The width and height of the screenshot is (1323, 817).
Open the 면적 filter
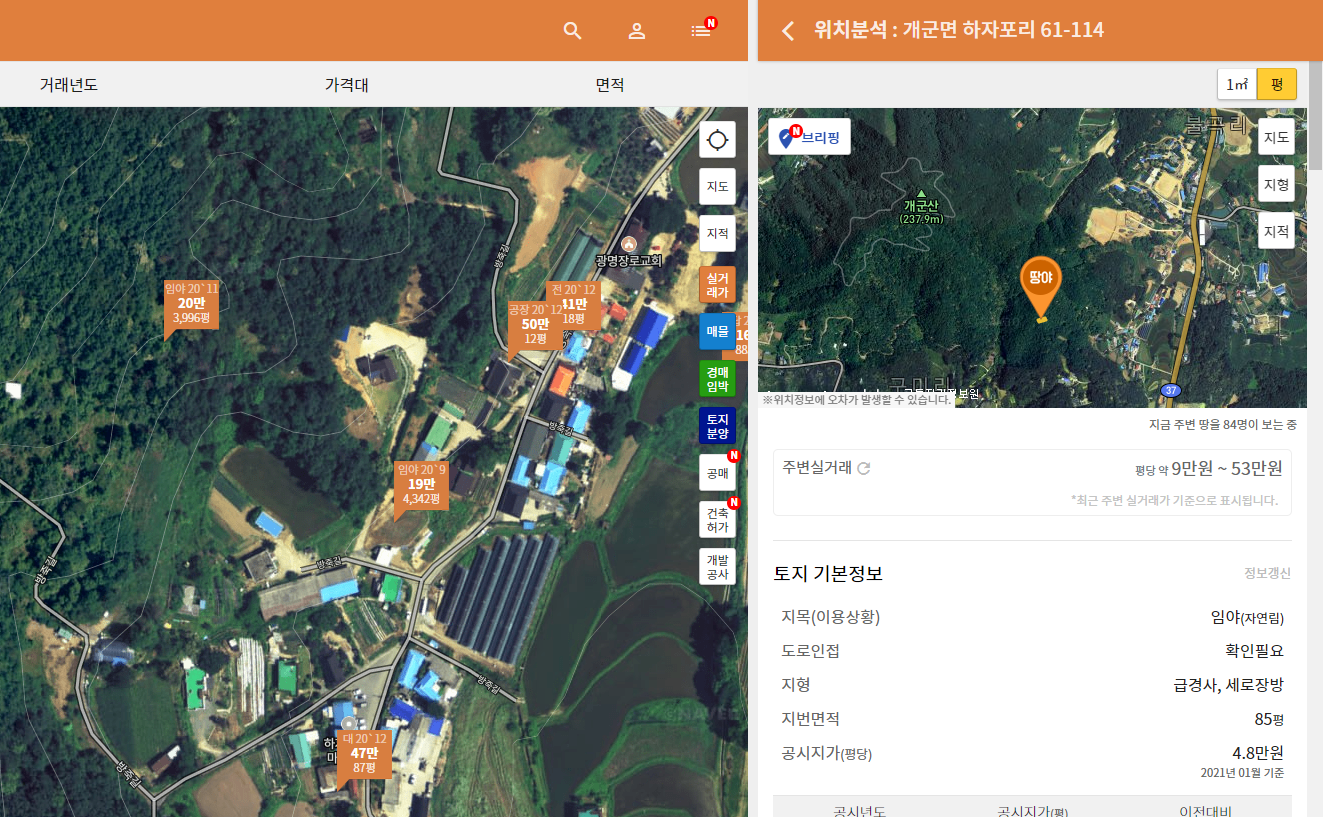[x=610, y=85]
